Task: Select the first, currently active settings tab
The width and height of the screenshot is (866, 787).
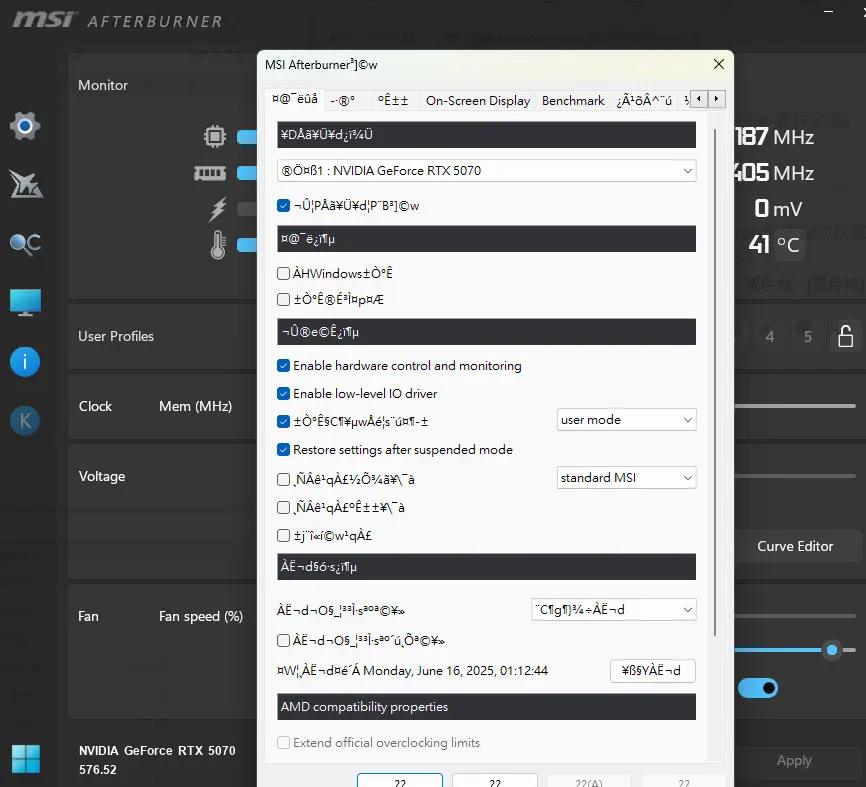Action: pos(295,99)
